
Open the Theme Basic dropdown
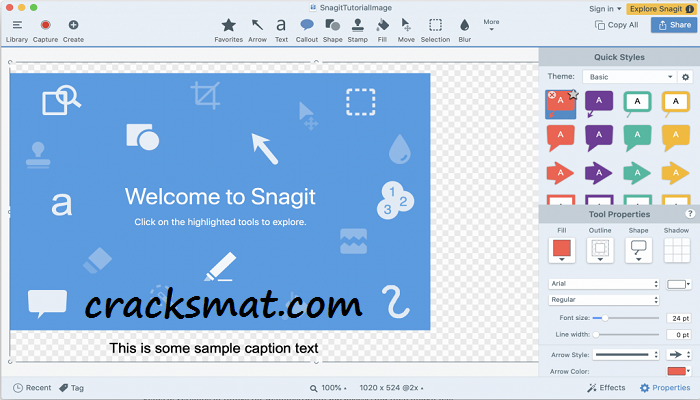point(630,77)
